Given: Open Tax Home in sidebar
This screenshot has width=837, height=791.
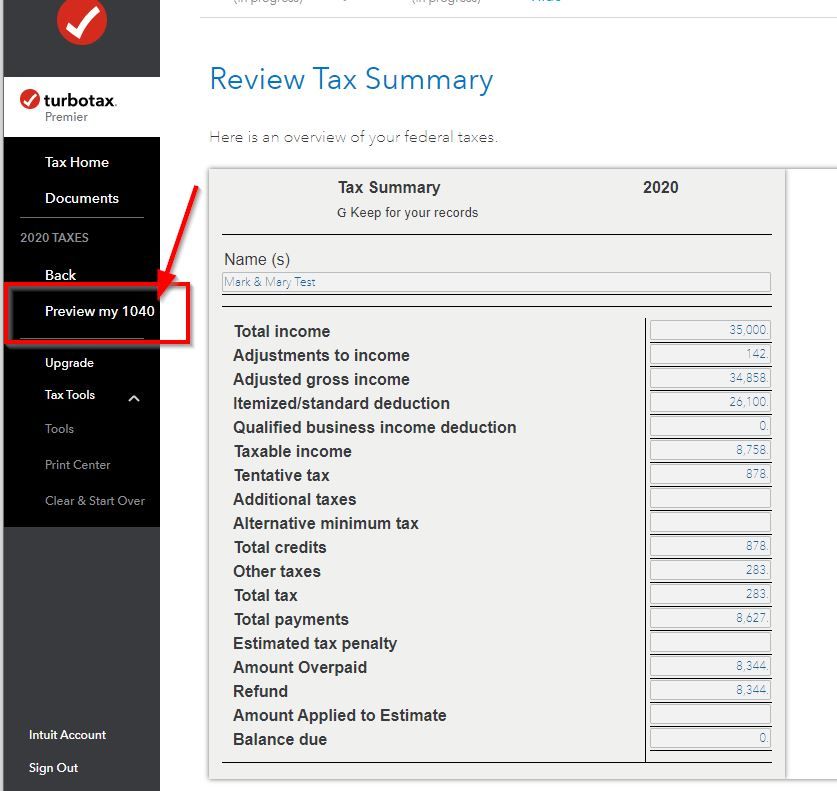Looking at the screenshot, I should 77,162.
